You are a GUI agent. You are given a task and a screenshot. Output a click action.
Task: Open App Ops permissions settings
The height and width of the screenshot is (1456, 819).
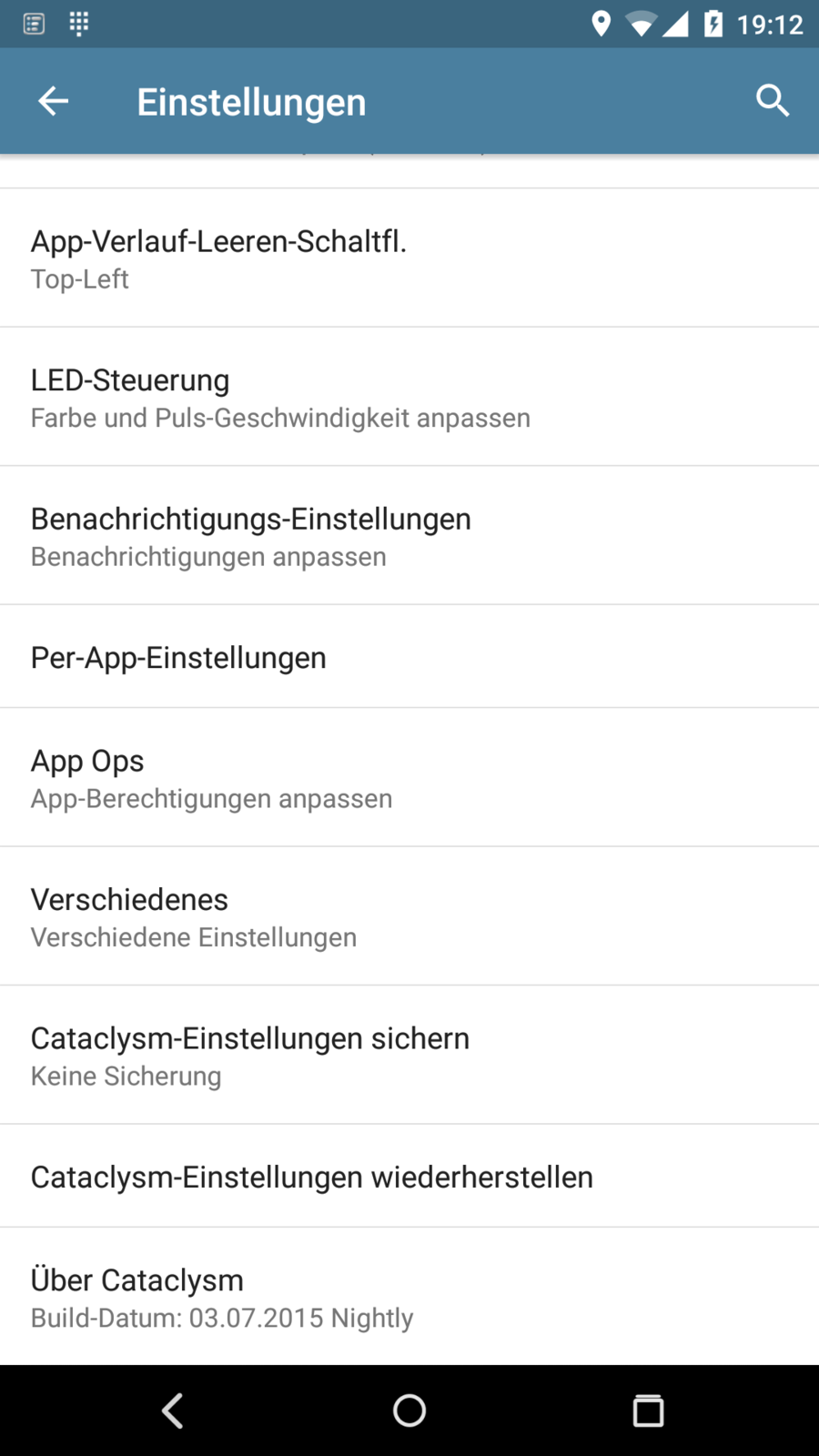click(409, 778)
